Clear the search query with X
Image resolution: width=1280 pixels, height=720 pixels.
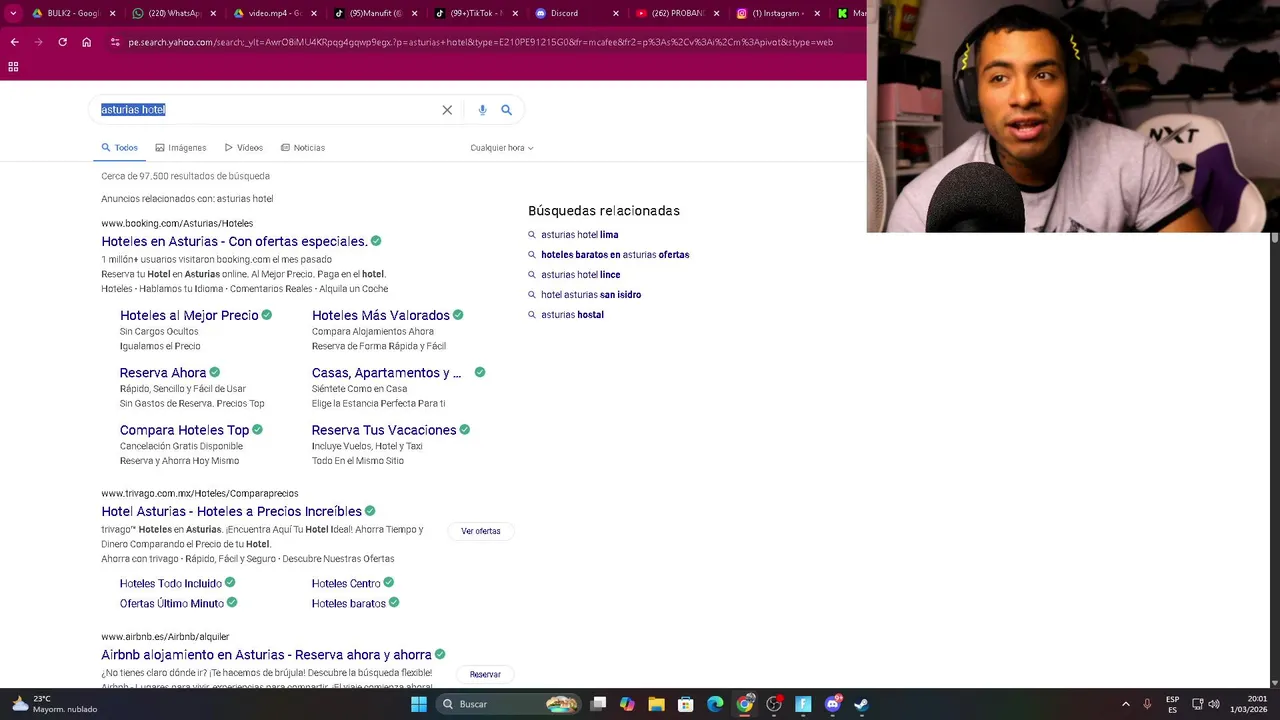point(447,110)
